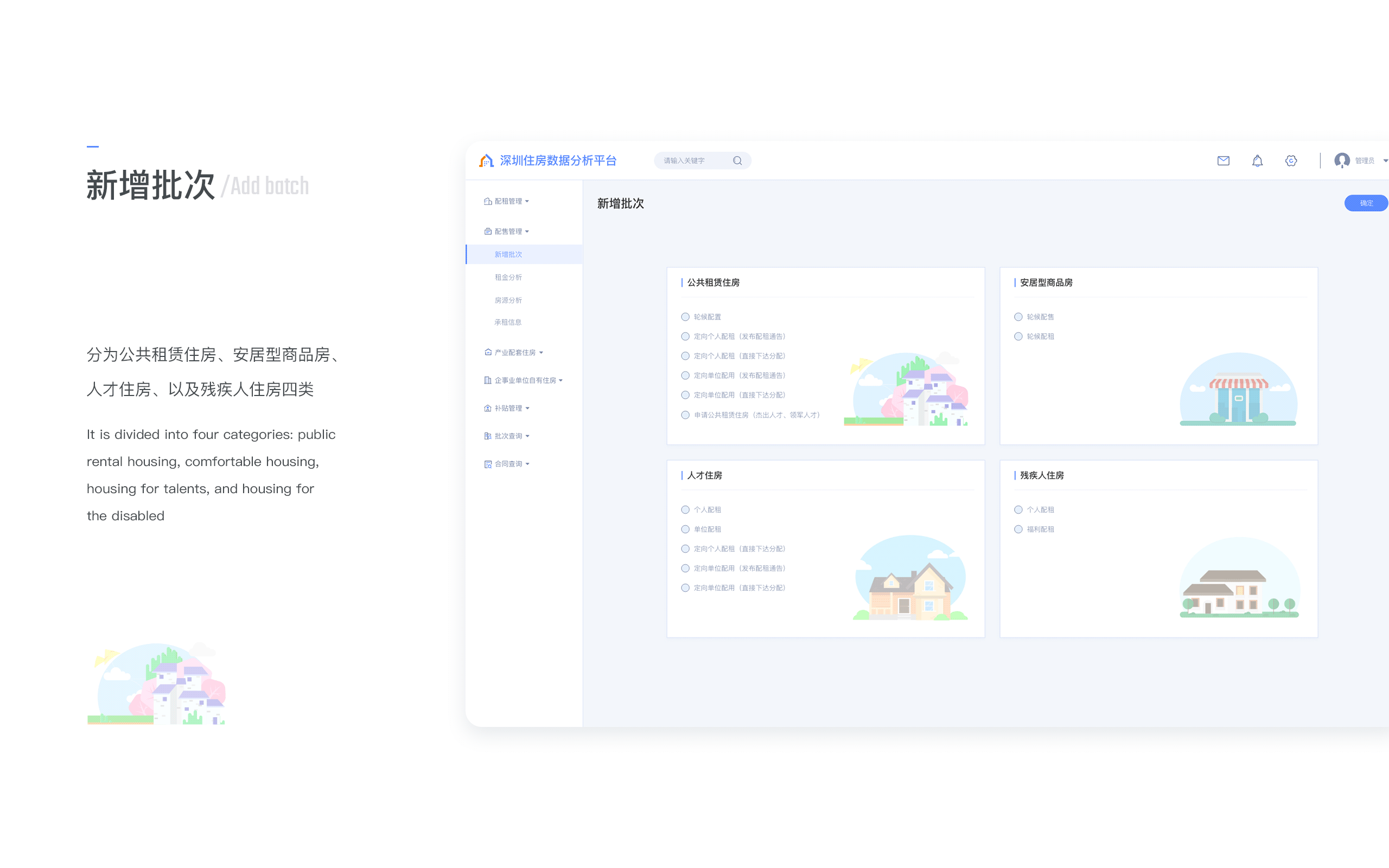Click the 补贴管理 sidebar icon
Screen dimensions: 1389x868
(x=487, y=408)
